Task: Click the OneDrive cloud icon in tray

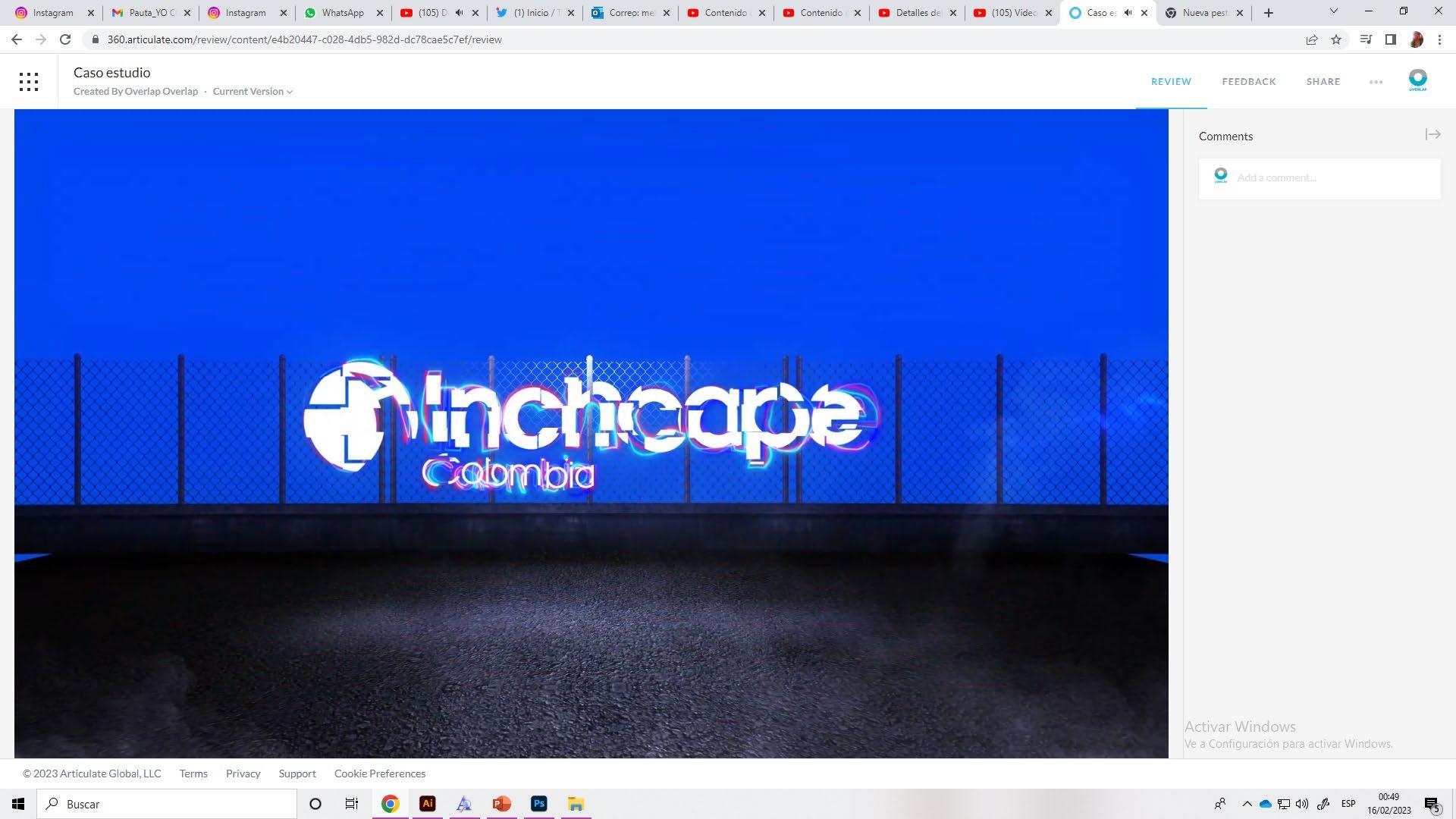Action: point(1265,804)
